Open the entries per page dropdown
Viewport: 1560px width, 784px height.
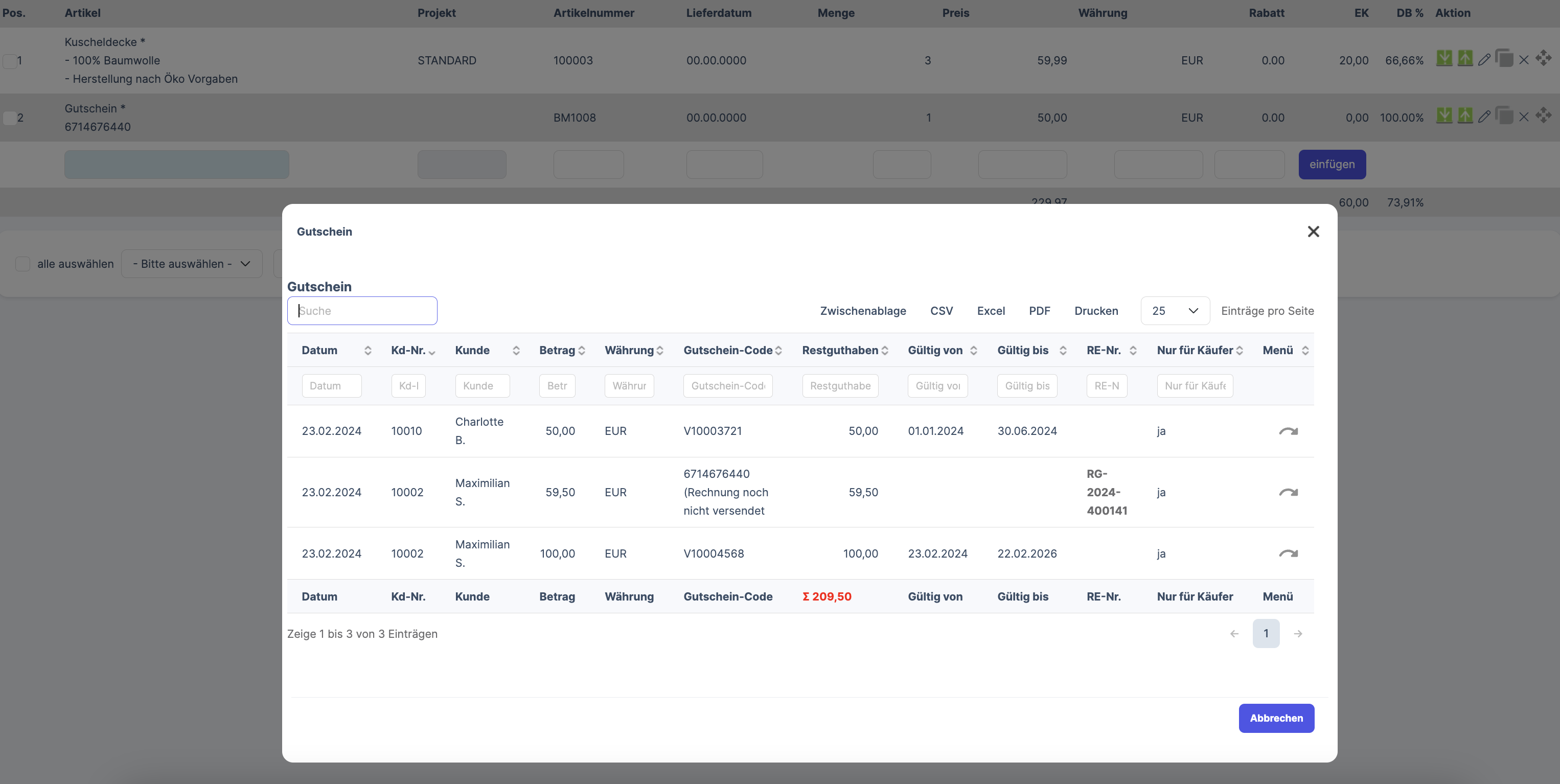click(1175, 311)
